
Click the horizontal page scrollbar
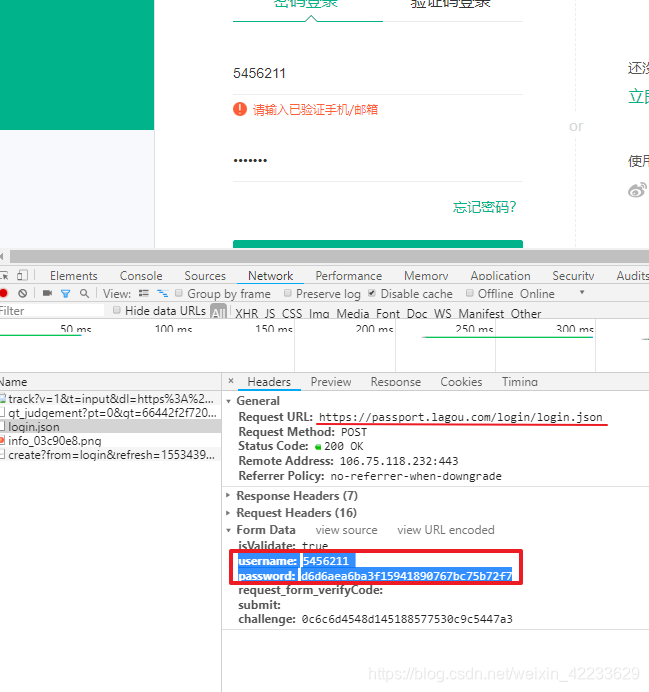pyautogui.click(x=329, y=256)
